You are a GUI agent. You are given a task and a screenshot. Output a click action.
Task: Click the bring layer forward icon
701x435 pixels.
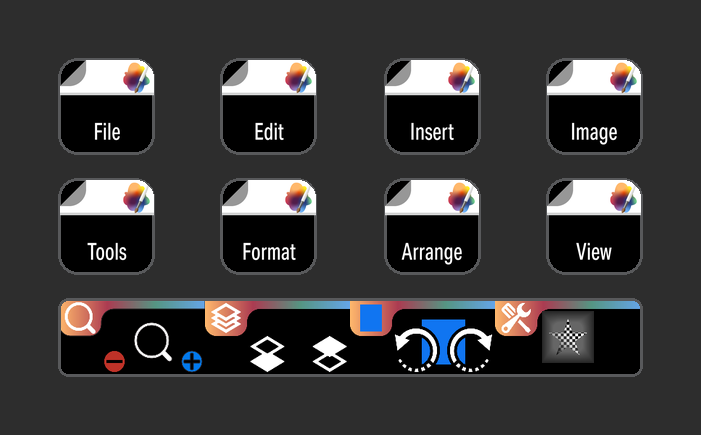click(329, 354)
